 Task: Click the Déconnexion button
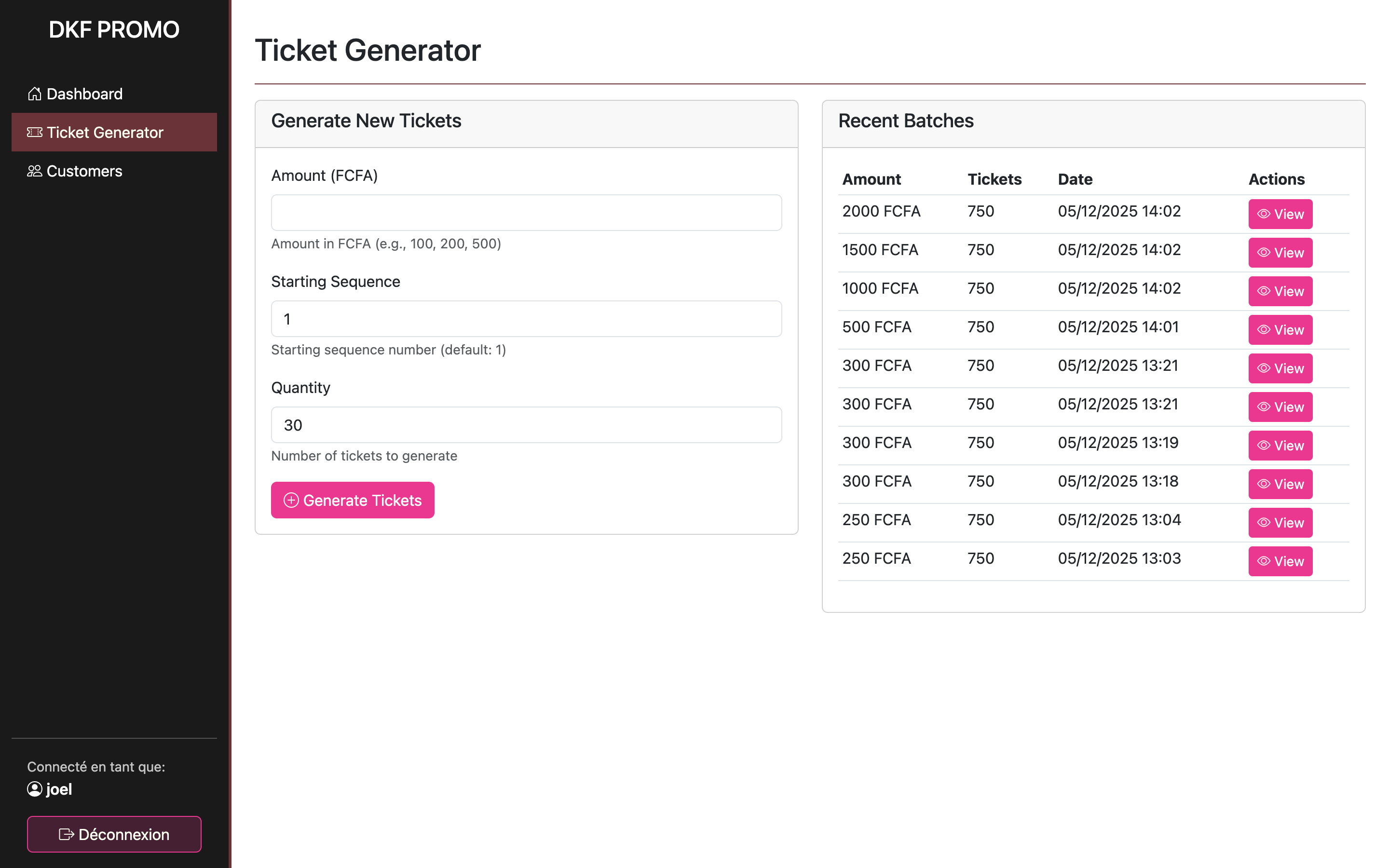[x=114, y=834]
